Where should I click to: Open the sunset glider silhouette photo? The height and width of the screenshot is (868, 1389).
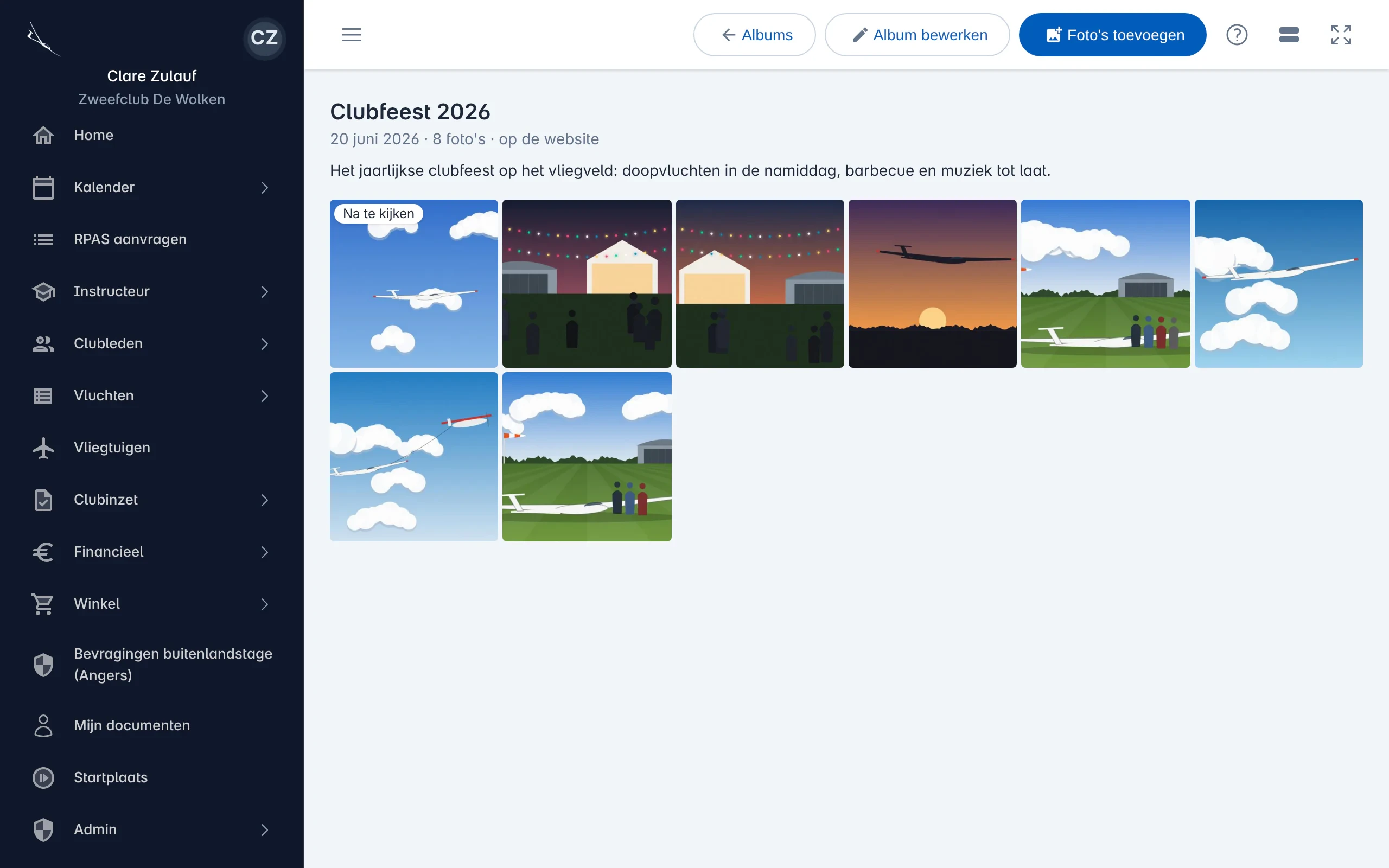coord(932,284)
